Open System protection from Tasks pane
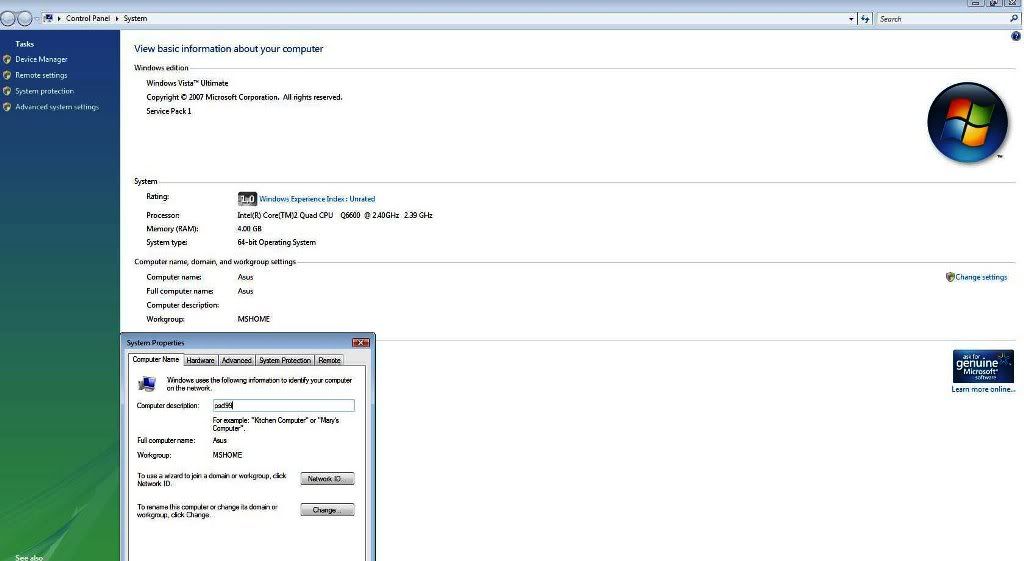 pos(44,91)
